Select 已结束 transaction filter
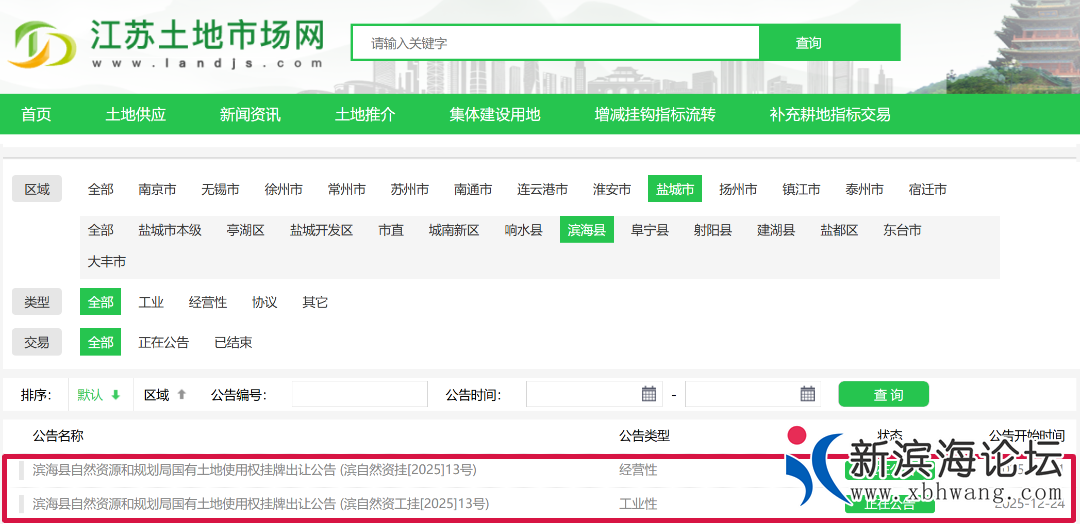This screenshot has width=1080, height=524. click(x=233, y=342)
